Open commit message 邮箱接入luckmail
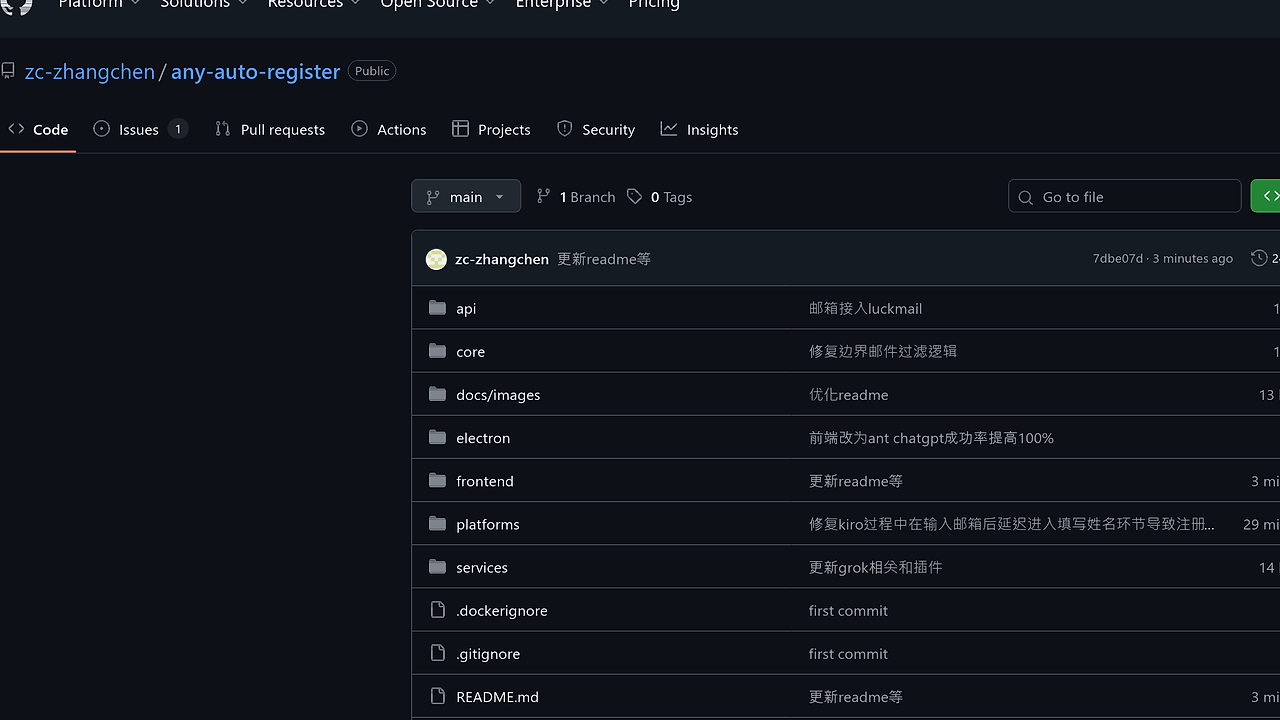 (865, 308)
